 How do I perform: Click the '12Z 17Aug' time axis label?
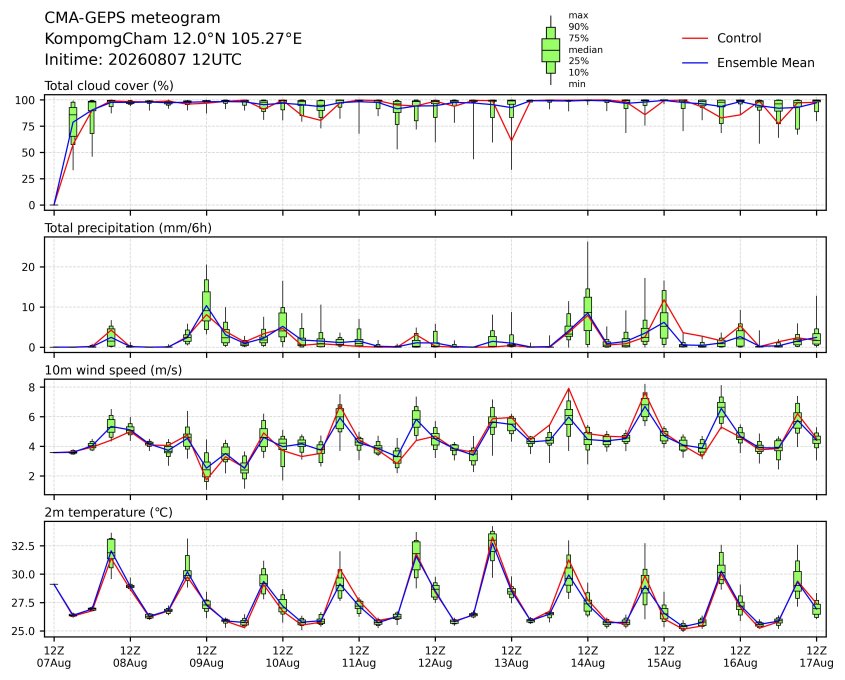[816, 656]
